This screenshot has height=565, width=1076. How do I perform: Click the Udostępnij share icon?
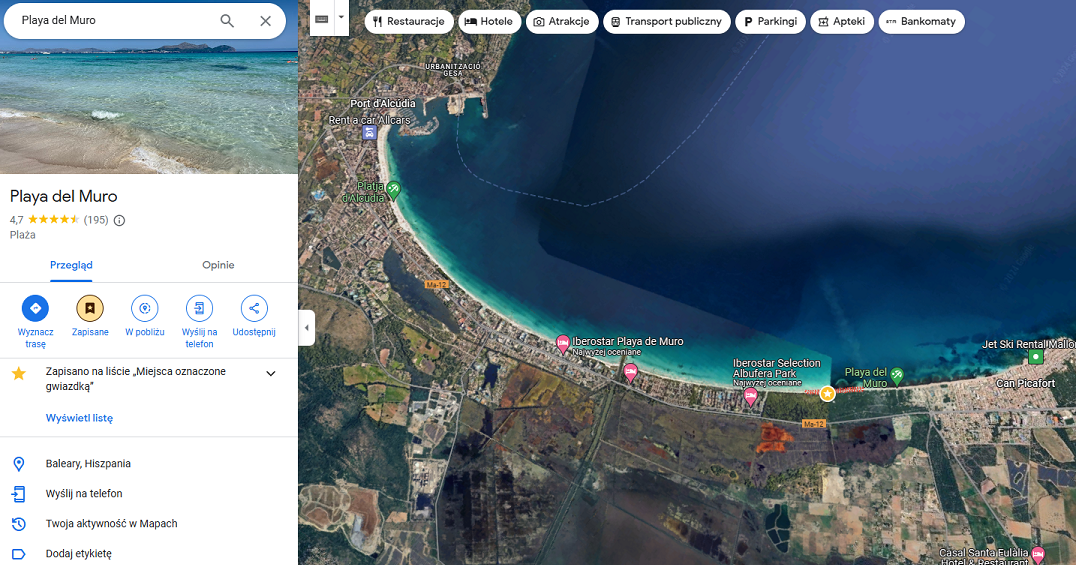tap(254, 308)
